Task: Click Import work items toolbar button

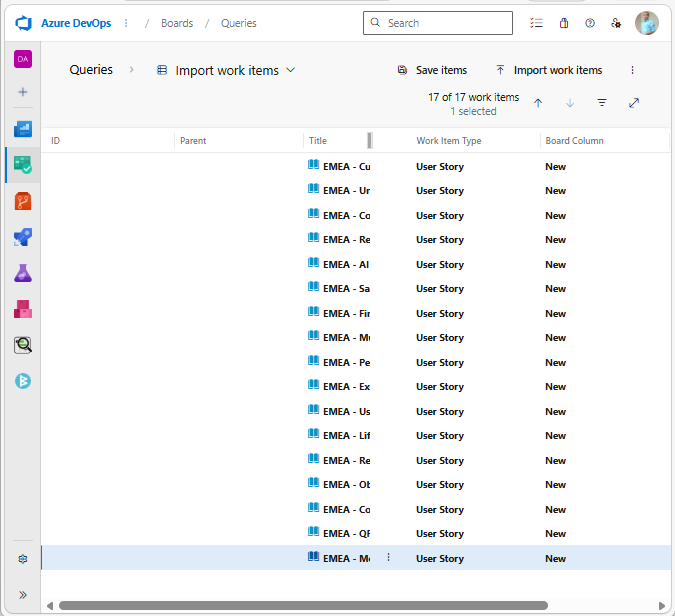Action: pyautogui.click(x=549, y=70)
